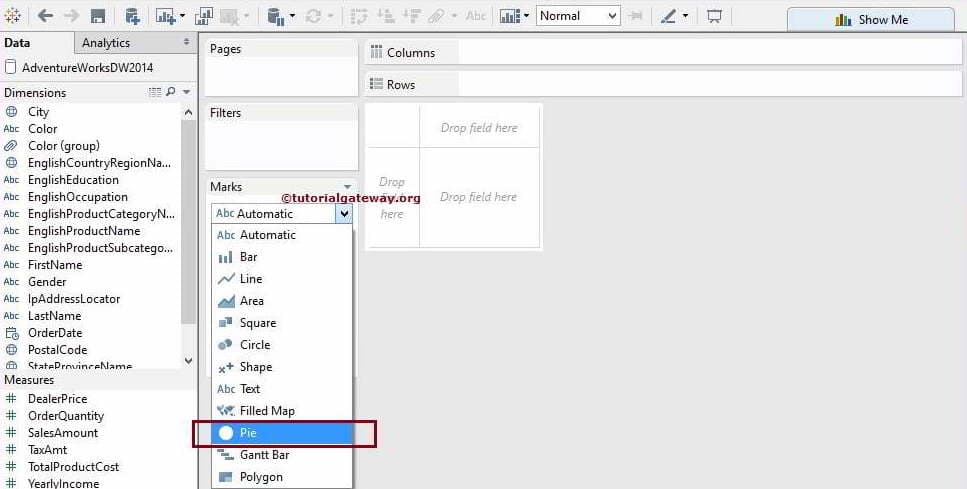Select the Color dimension with Abc icon
This screenshot has height=489, width=967.
click(x=42, y=129)
